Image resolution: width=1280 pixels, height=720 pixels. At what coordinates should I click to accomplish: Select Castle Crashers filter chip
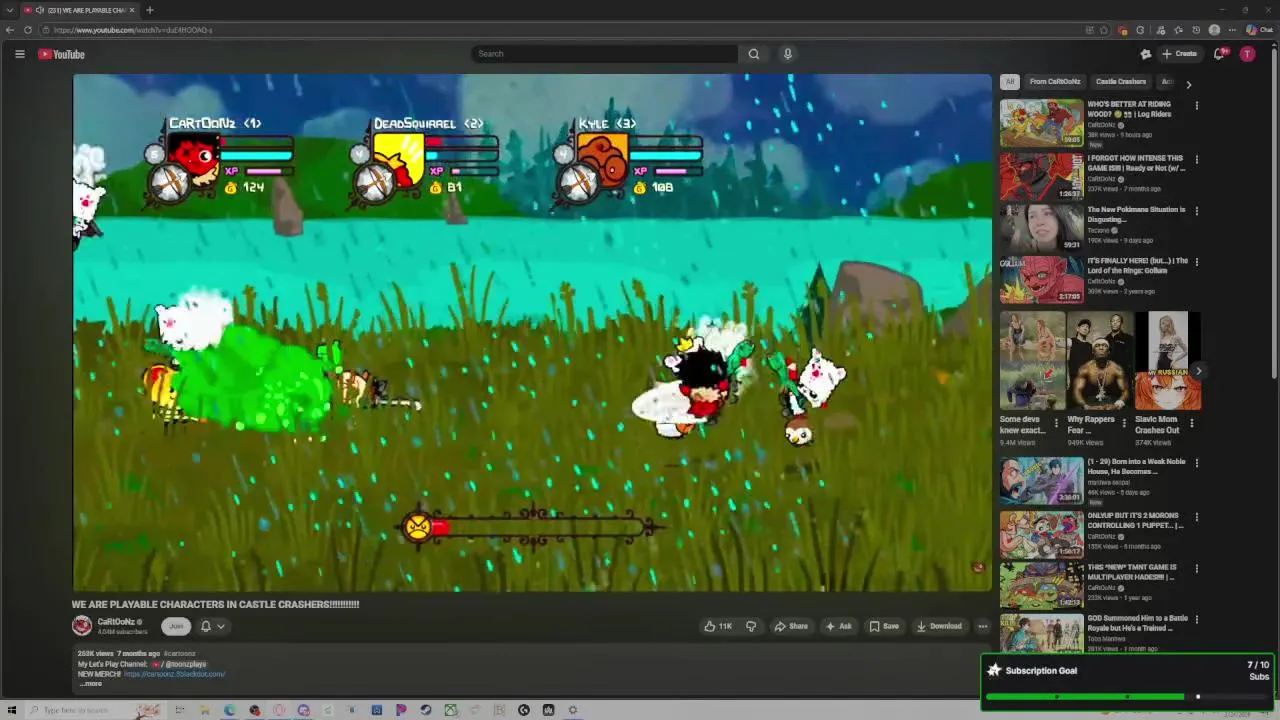[1121, 82]
